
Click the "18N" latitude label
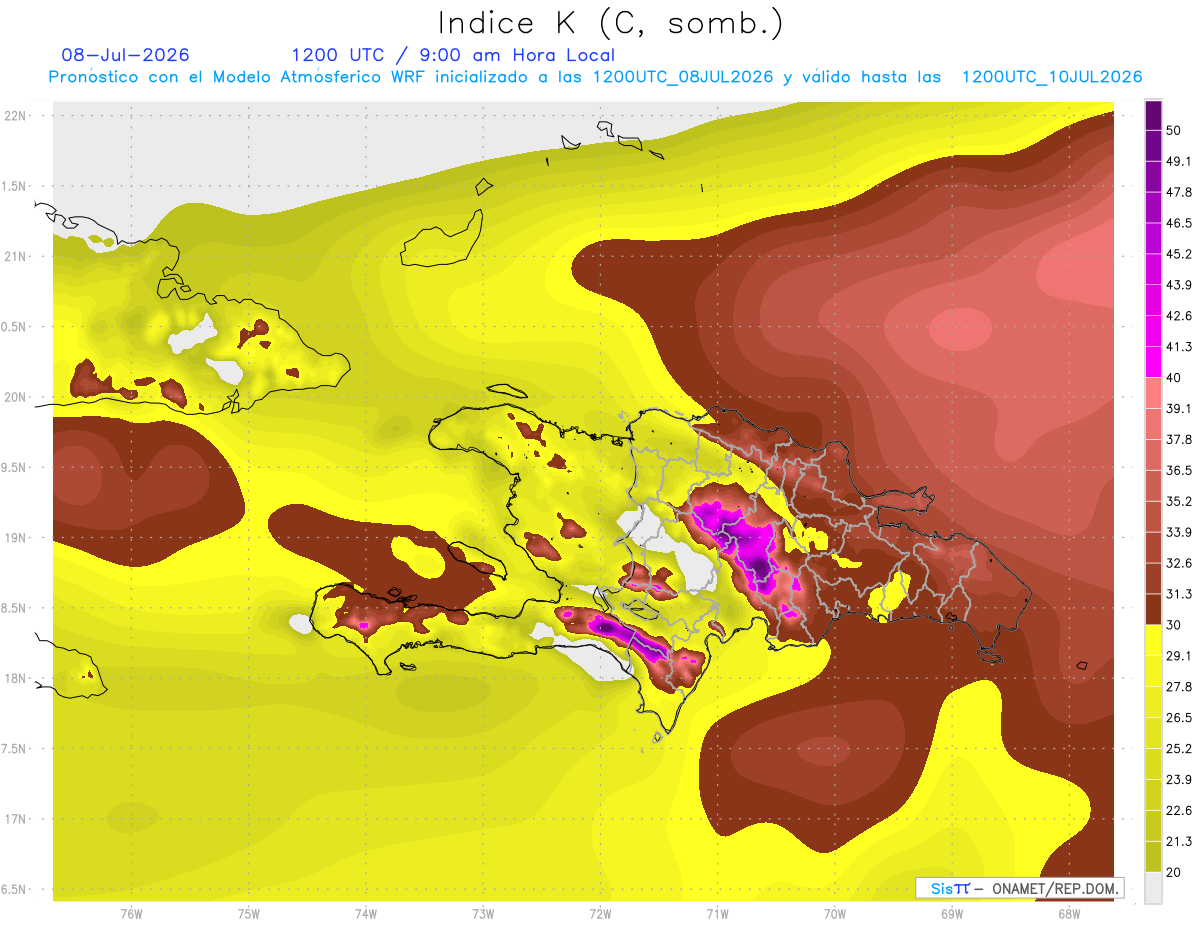pyautogui.click(x=16, y=678)
